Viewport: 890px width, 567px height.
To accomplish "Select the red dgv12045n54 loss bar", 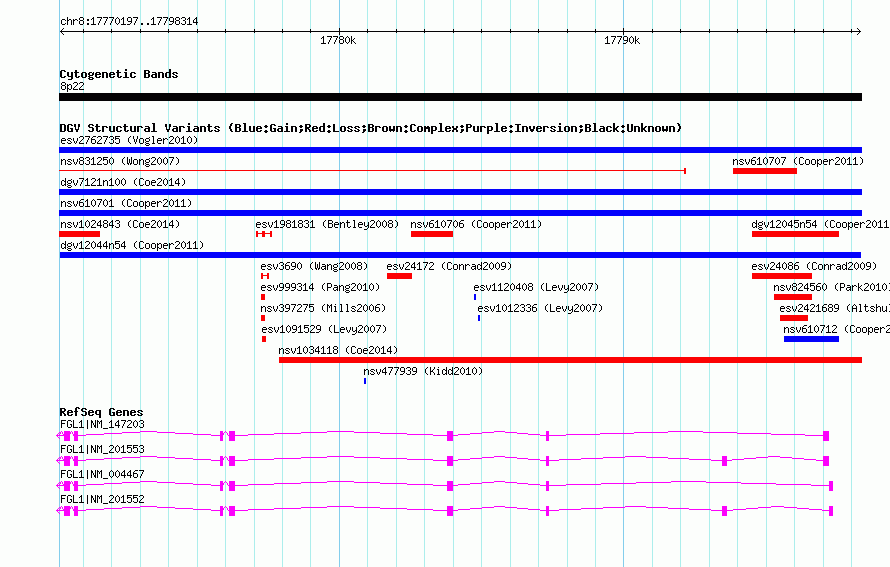I will [795, 234].
